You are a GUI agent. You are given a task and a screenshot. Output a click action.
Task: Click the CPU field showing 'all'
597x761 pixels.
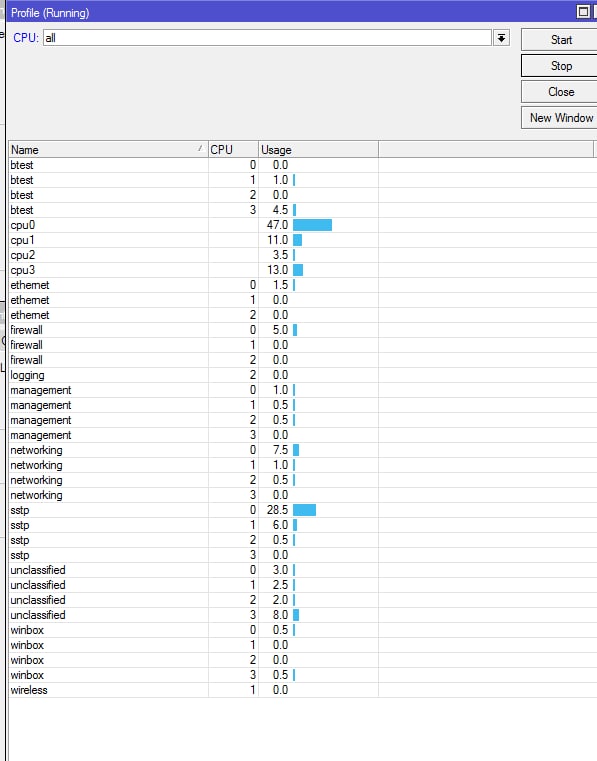(x=267, y=37)
